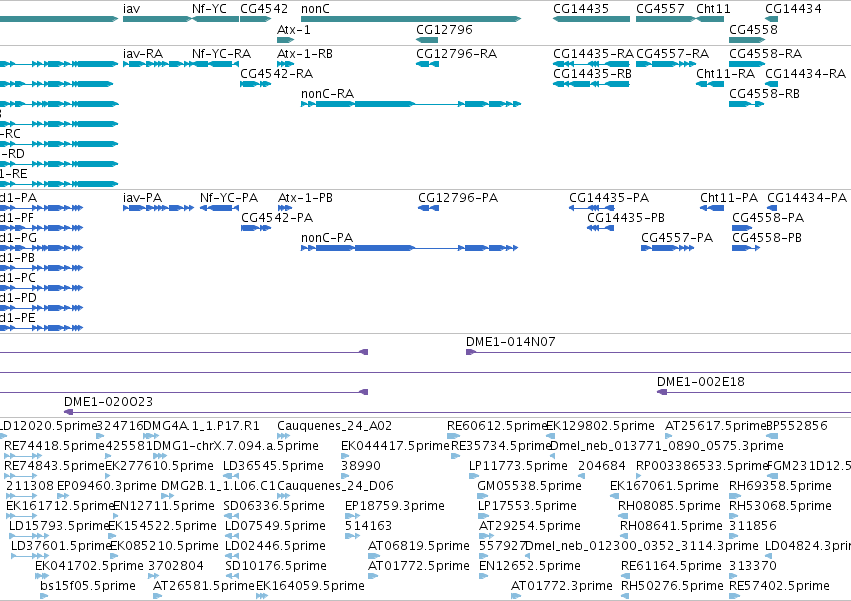Select the iav-RA transcript
The height and width of the screenshot is (601, 851).
tap(157, 64)
